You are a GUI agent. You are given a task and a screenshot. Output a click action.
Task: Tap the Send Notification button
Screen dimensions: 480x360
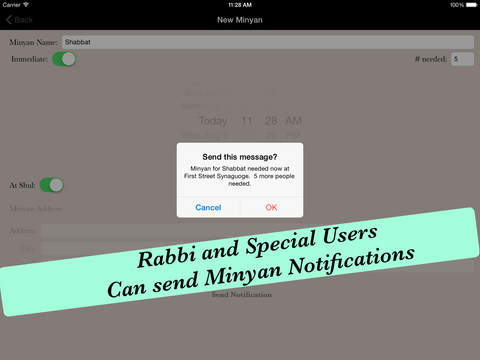coord(242,294)
